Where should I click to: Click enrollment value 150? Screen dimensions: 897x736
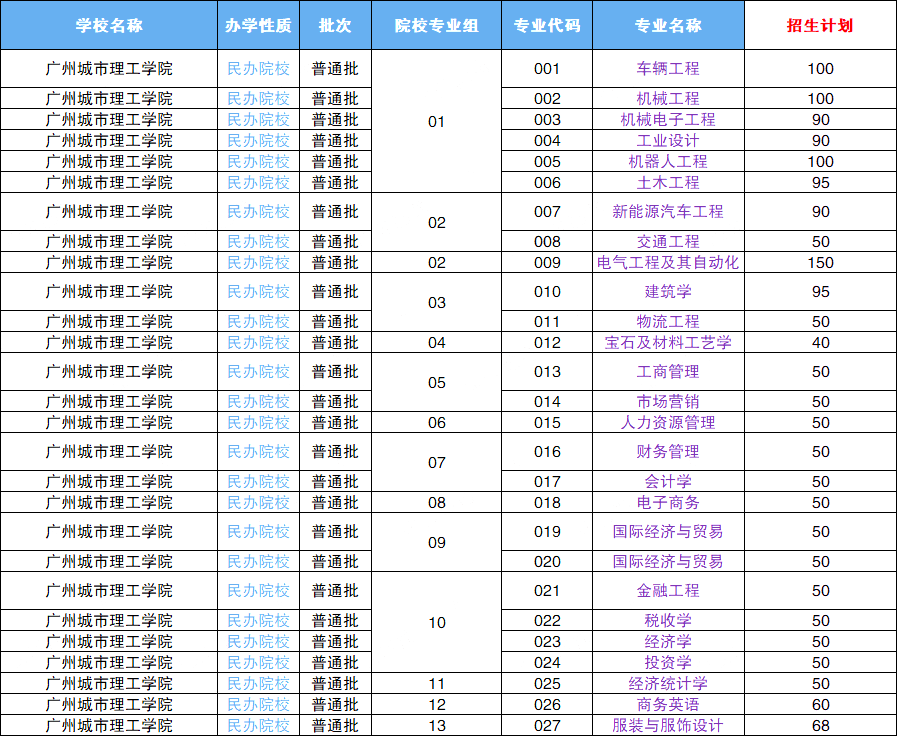point(820,262)
